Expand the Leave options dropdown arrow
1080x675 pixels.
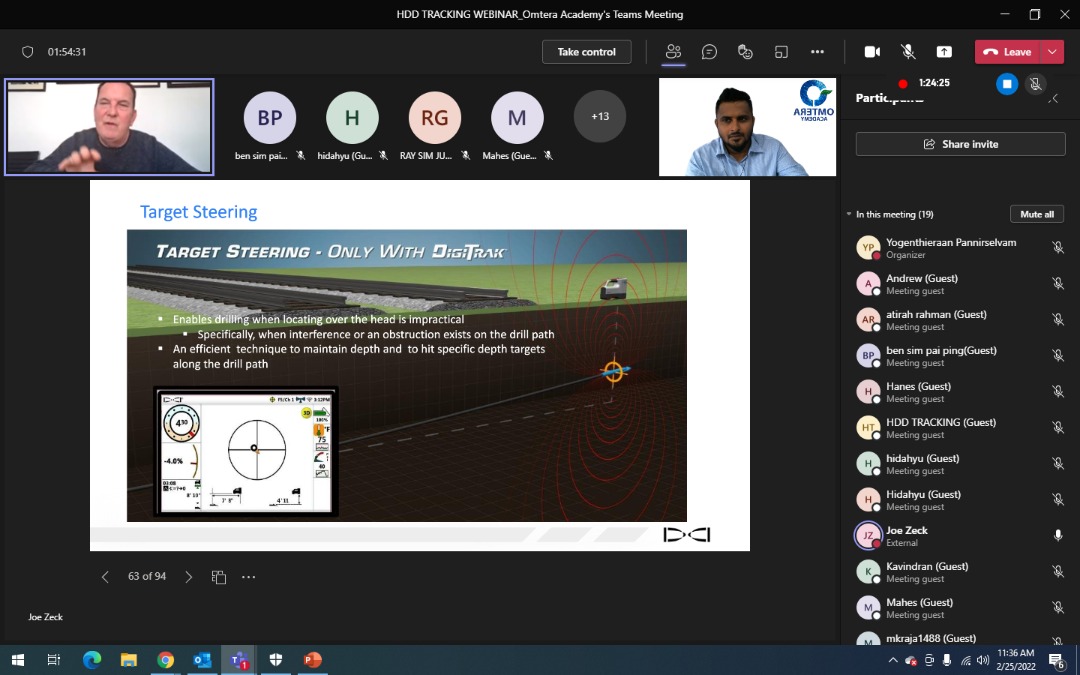1052,52
